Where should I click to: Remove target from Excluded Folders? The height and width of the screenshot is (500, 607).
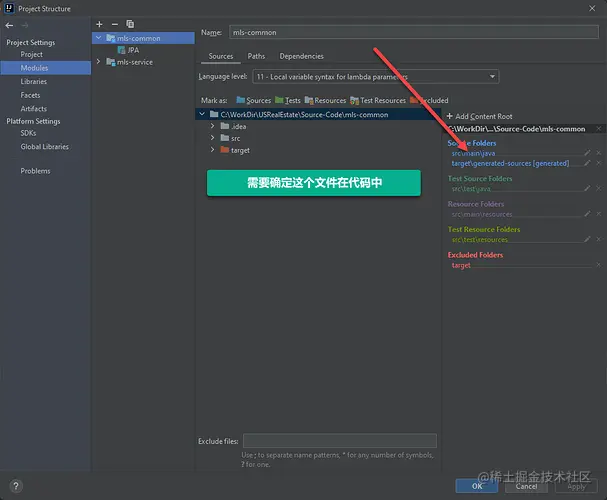pyautogui.click(x=598, y=265)
